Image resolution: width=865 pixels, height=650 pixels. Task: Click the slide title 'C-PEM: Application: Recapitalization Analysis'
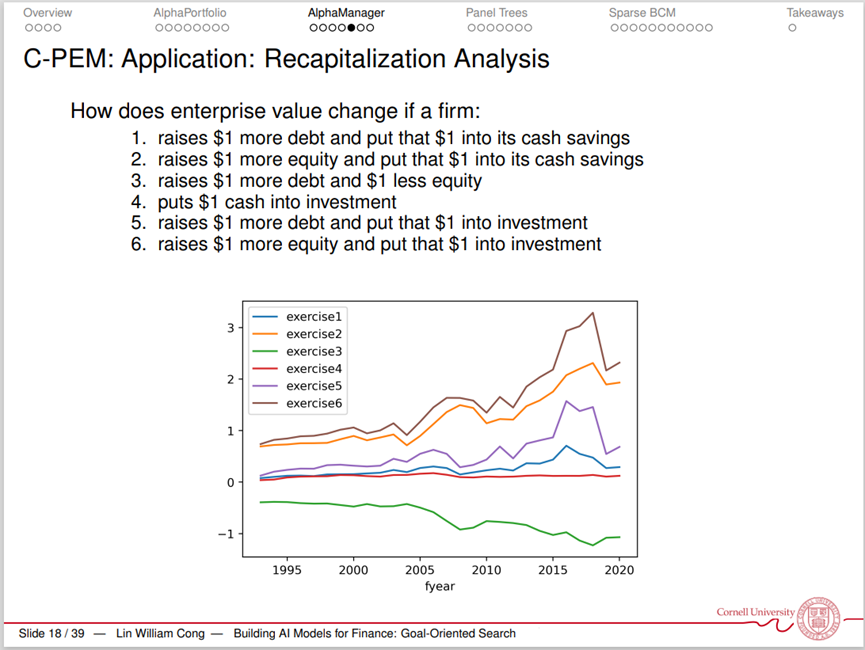click(x=286, y=59)
